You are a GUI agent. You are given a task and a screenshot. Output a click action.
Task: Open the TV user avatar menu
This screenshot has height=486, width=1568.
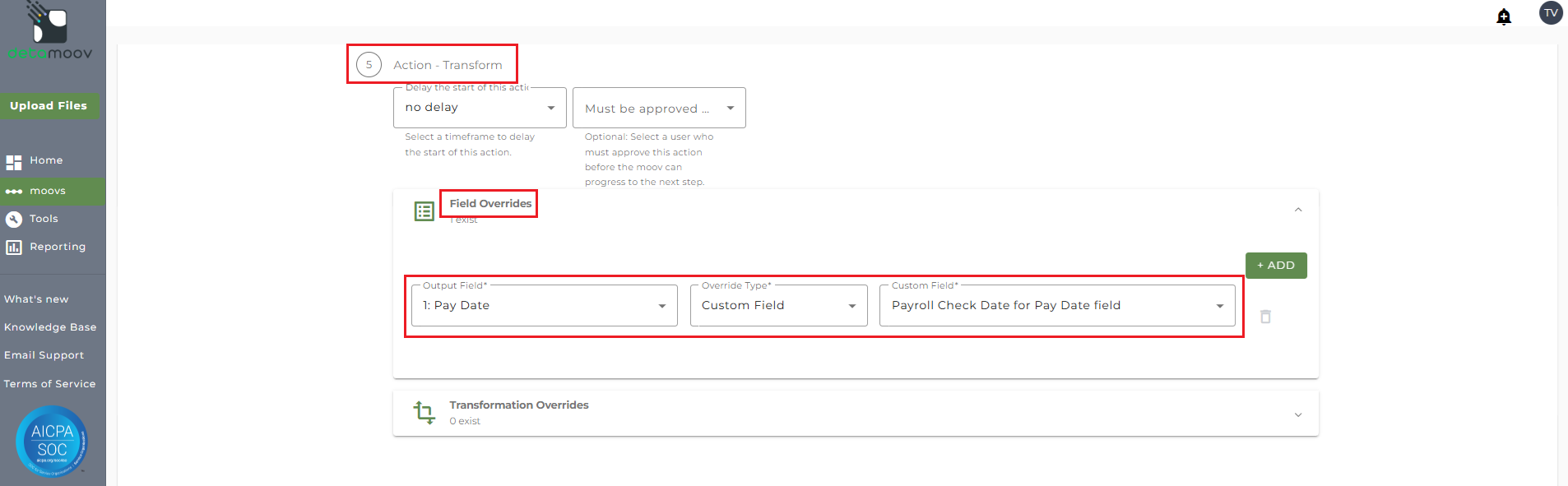click(1551, 13)
